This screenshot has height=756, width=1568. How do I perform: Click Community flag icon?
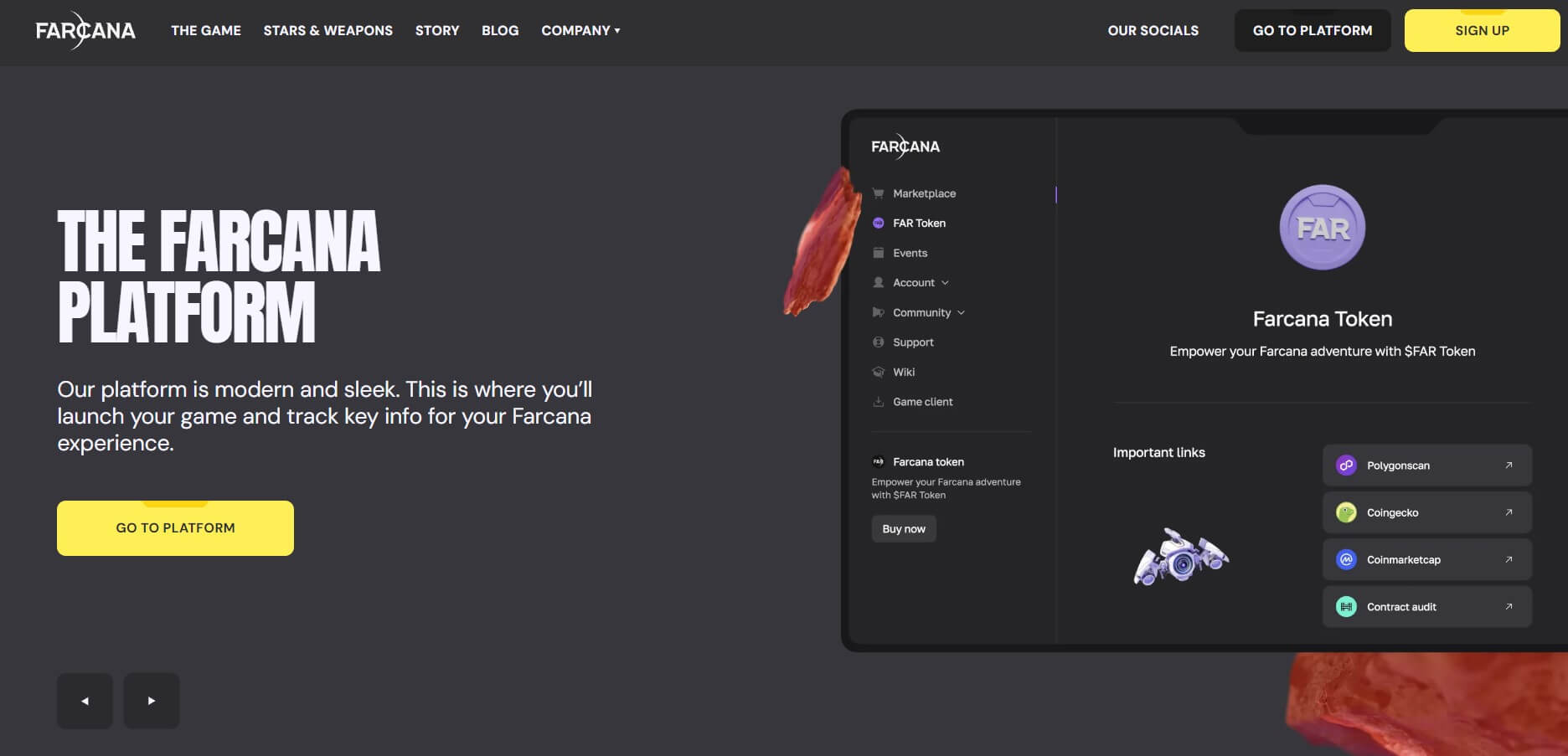coord(878,312)
